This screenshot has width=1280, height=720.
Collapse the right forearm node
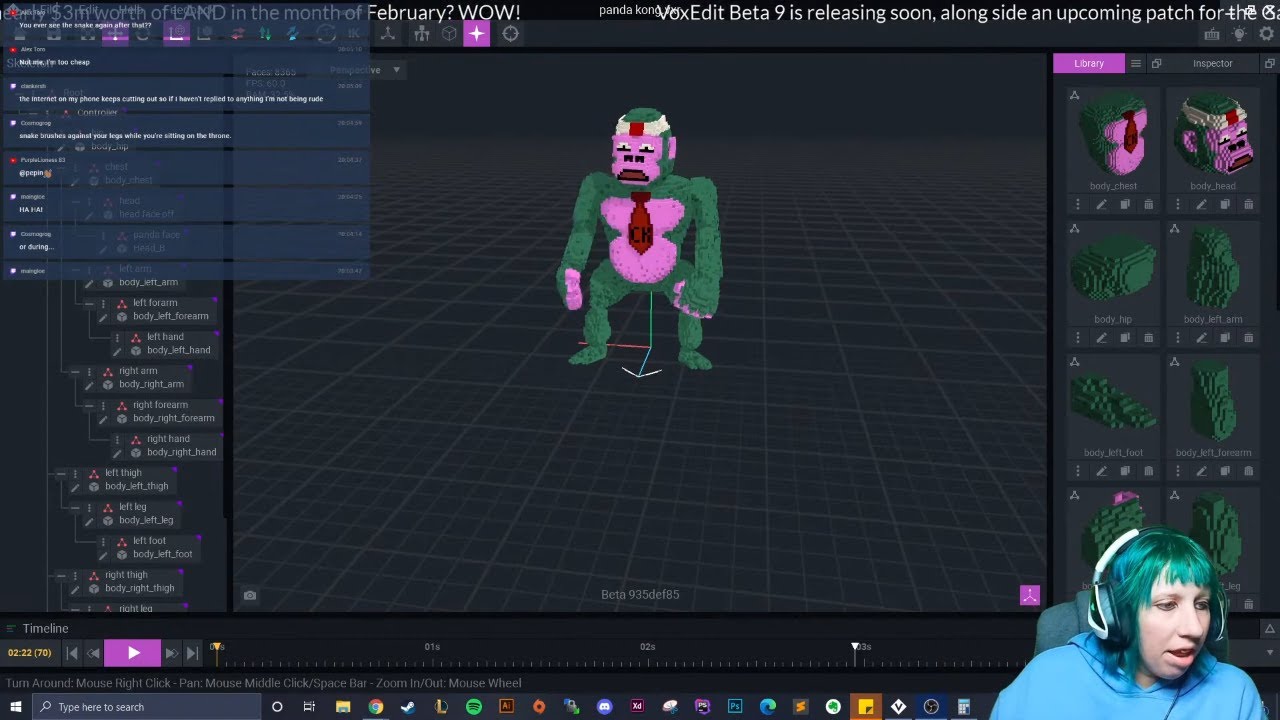click(89, 405)
